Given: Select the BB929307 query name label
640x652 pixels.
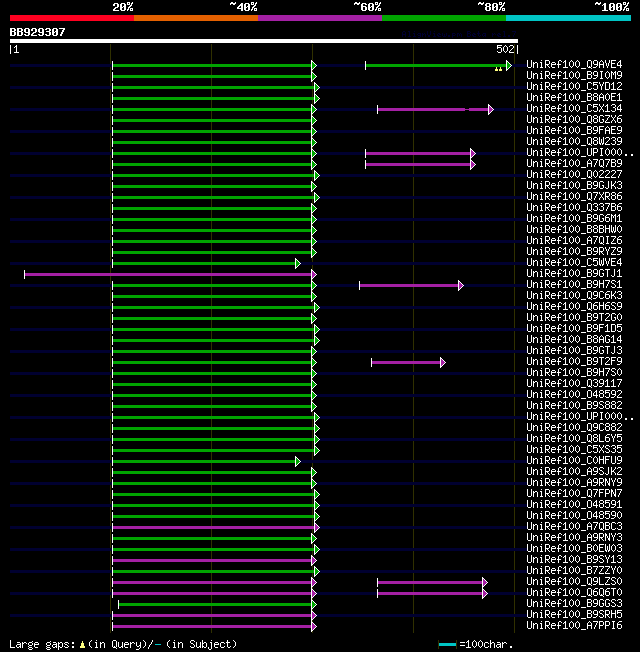Looking at the screenshot, I should click(x=37, y=32).
